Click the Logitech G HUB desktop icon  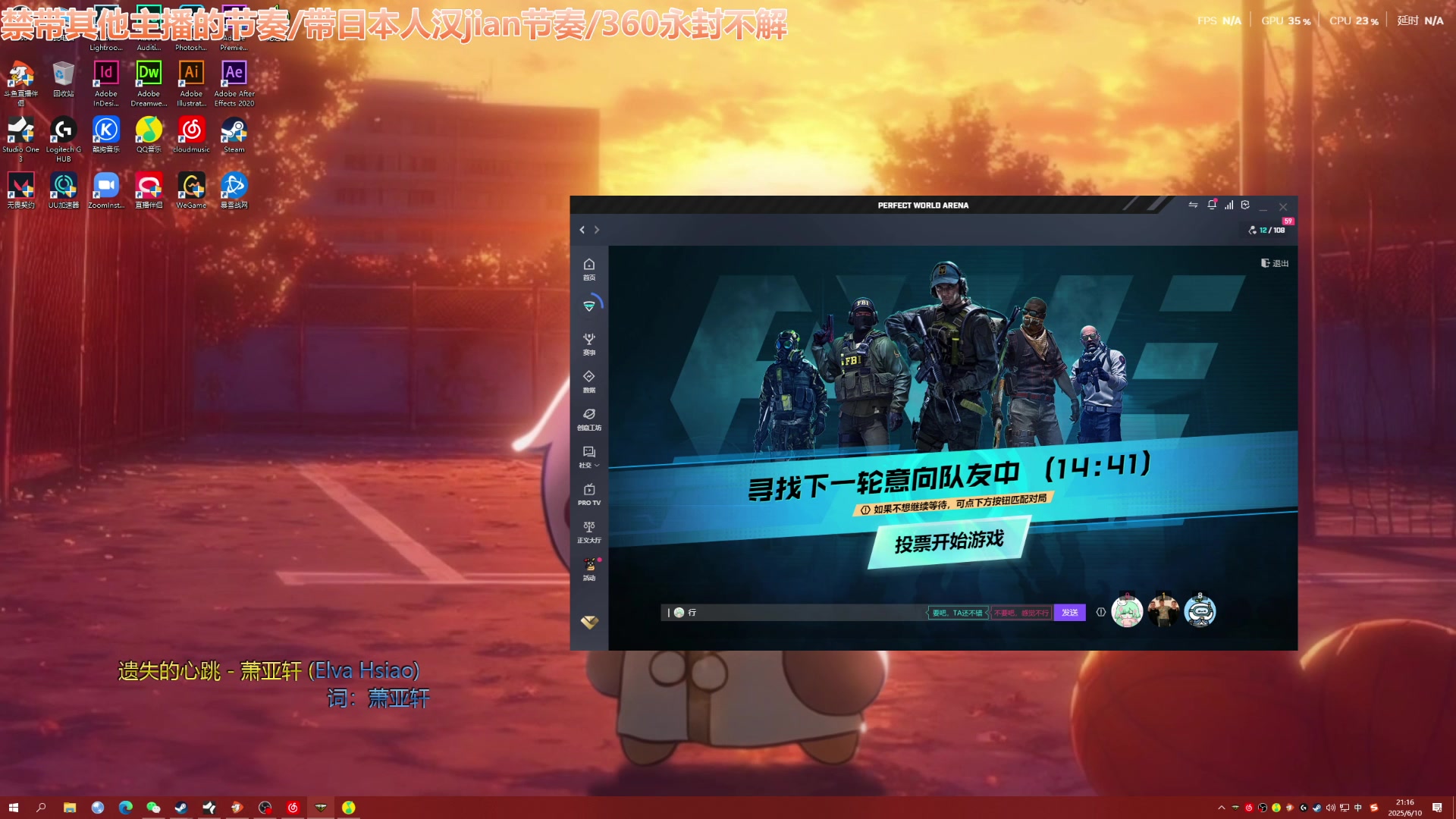coord(64,139)
